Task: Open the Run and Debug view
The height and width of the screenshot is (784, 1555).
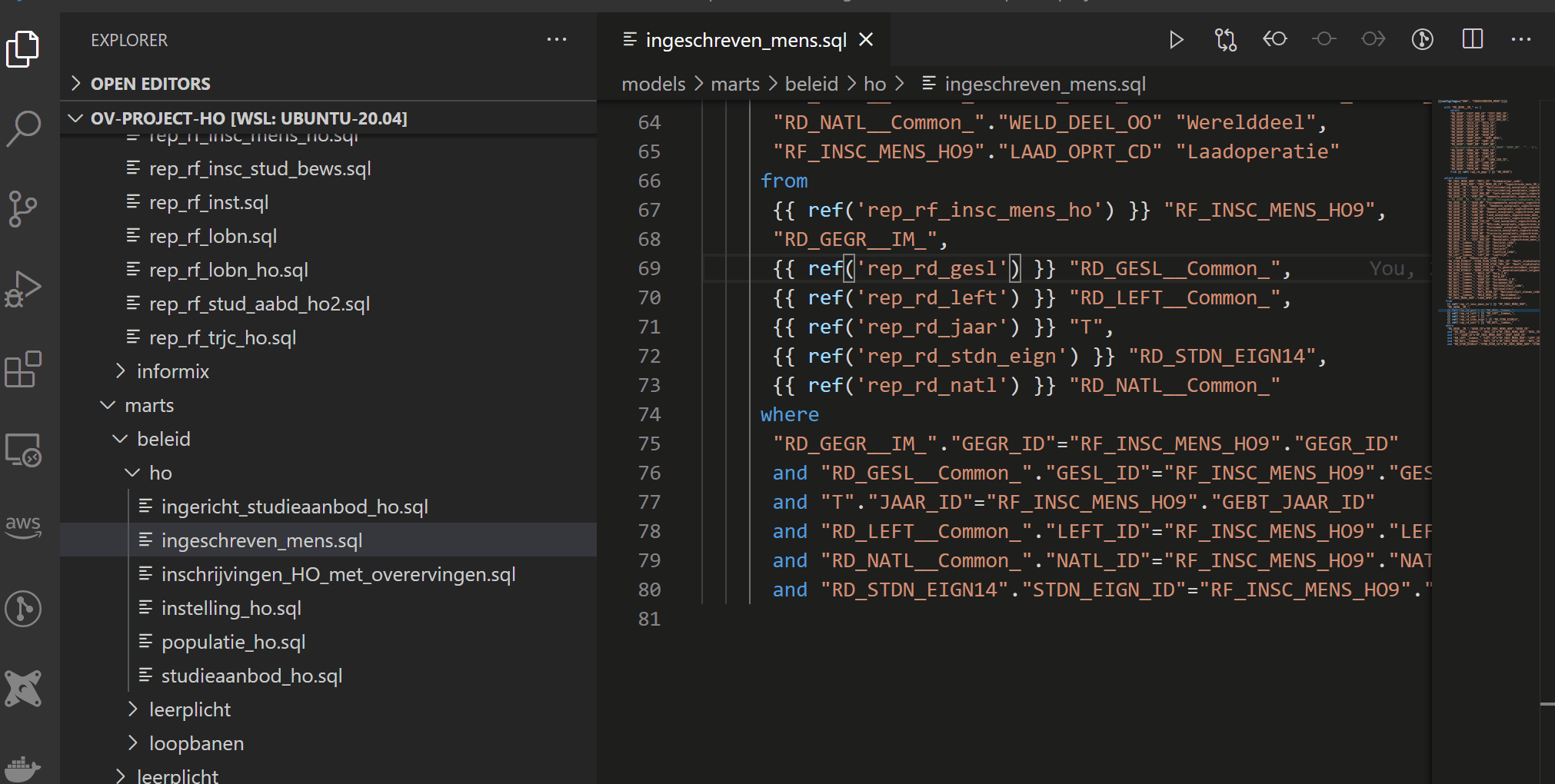Action: coord(23,289)
